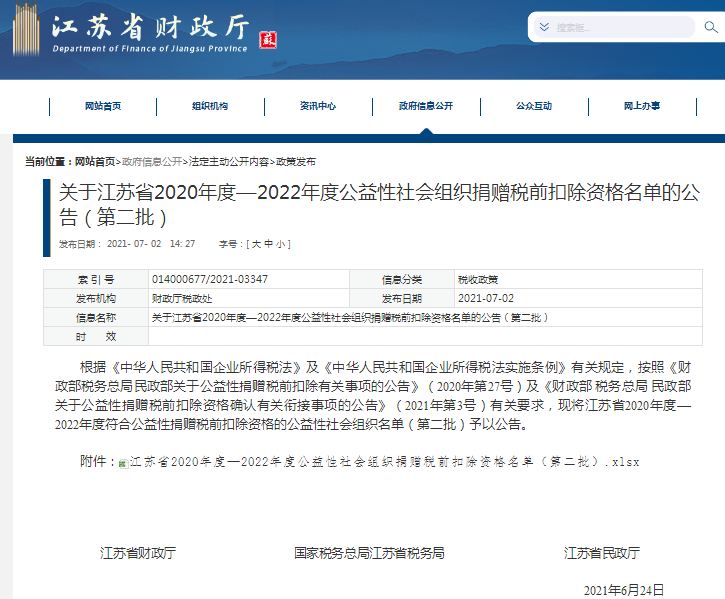The height and width of the screenshot is (599, 725).
Task: Open the xlsx attachment link
Action: 384,462
